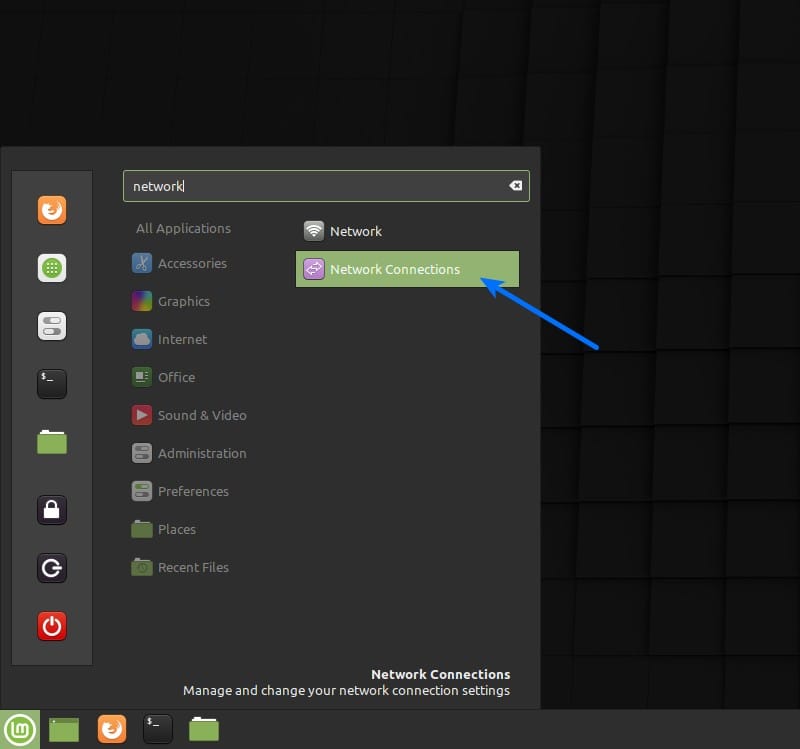
Task: Open System Settings from the favorites sidebar
Action: pos(52,326)
